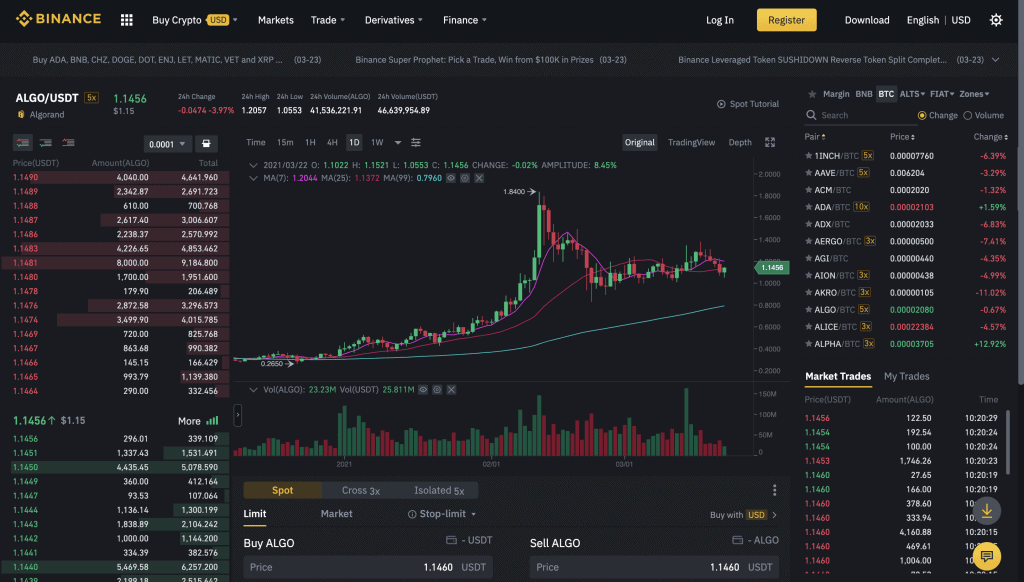Expand the chart to fullscreen
This screenshot has width=1024, height=582.
(770, 142)
